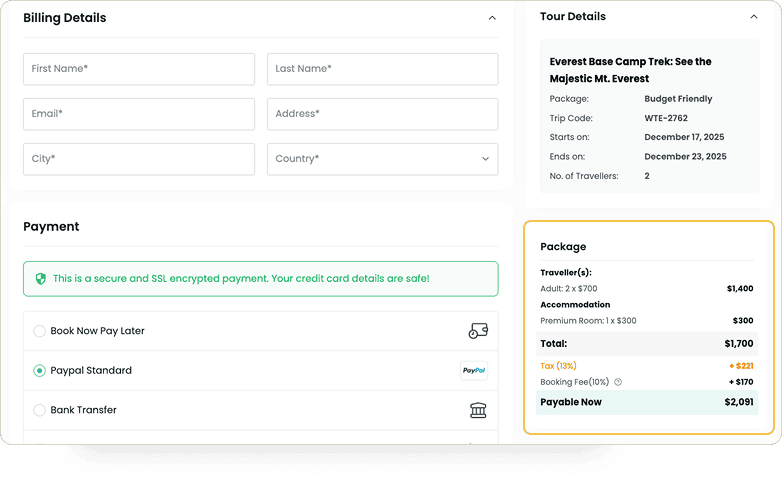Collapse the Tour Details panel

click(753, 17)
